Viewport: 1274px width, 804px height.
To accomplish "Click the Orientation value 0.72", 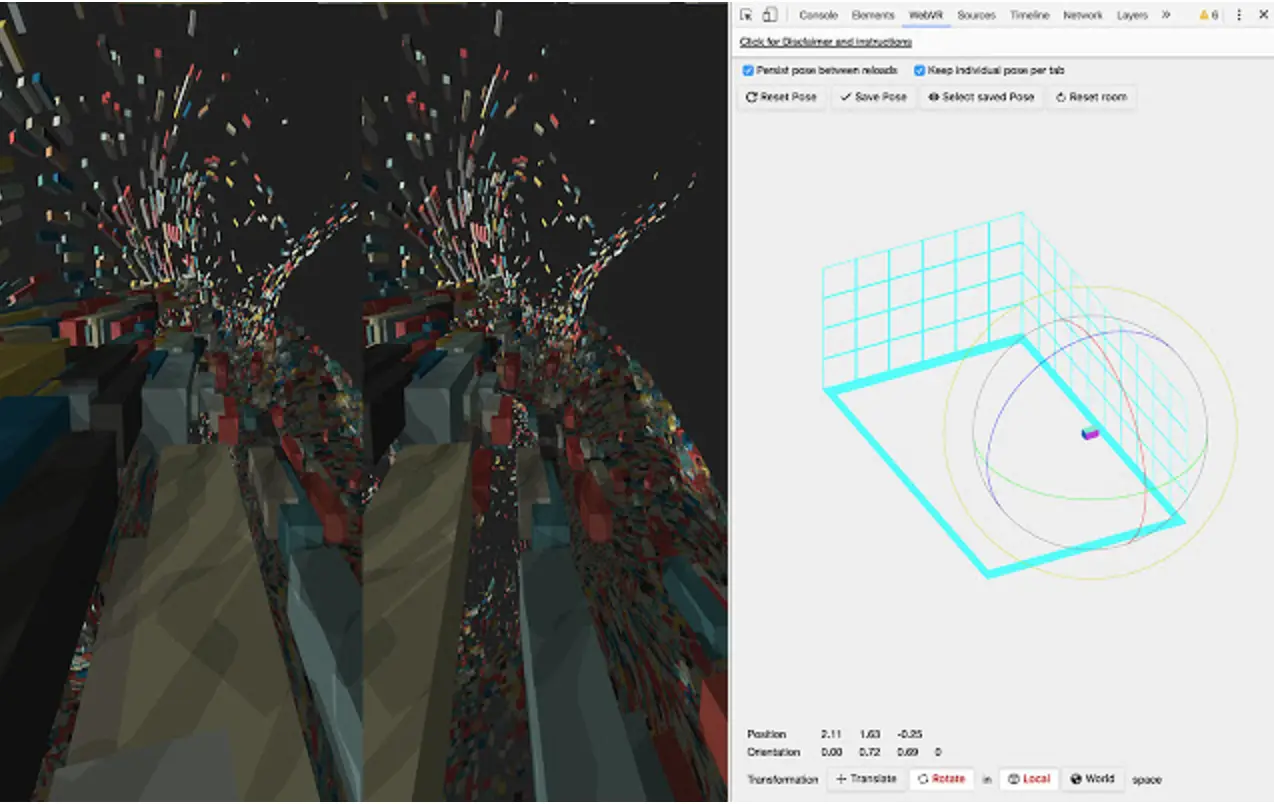I will point(869,752).
